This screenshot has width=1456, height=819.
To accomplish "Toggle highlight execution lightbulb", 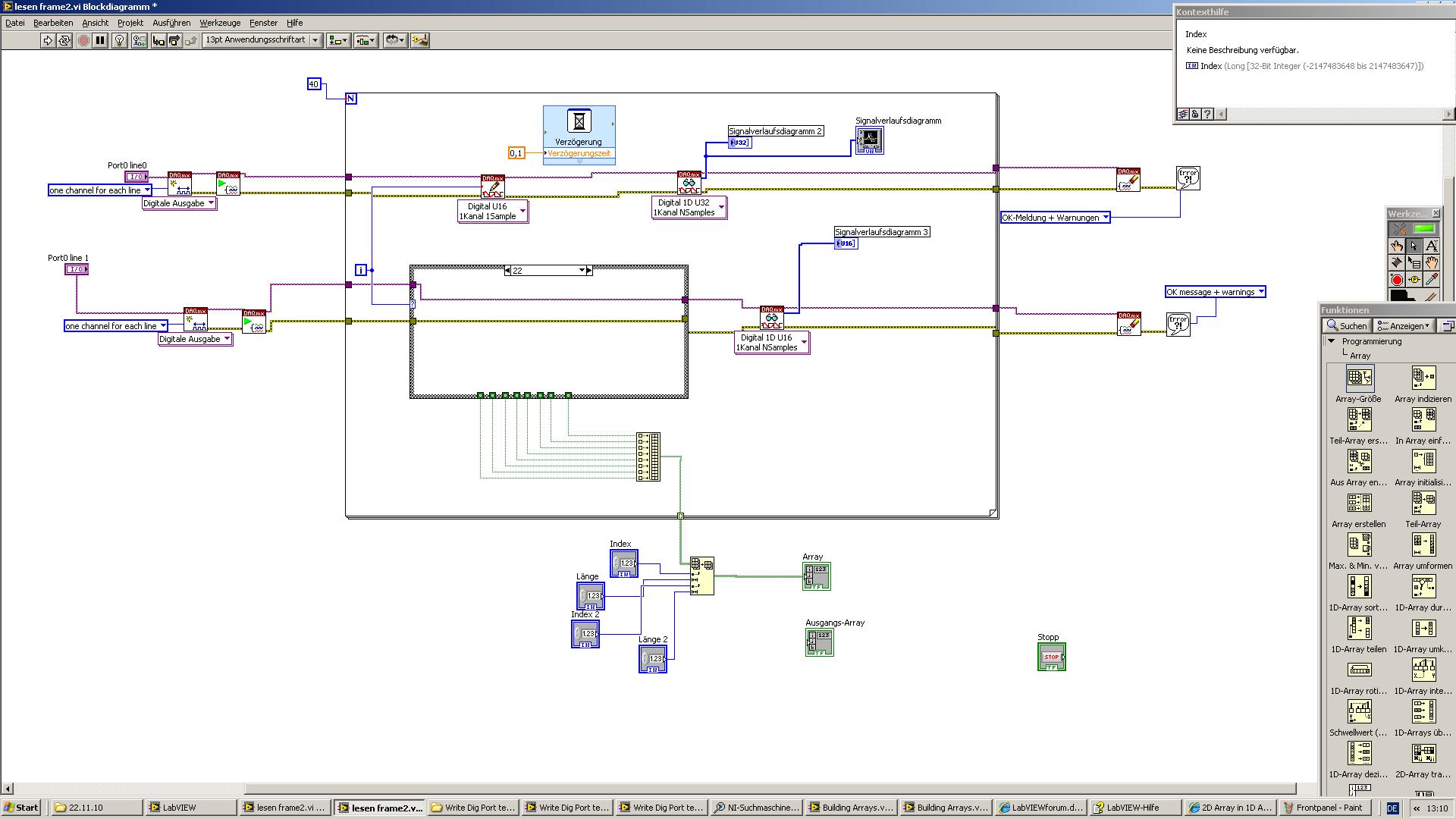I will tap(119, 40).
